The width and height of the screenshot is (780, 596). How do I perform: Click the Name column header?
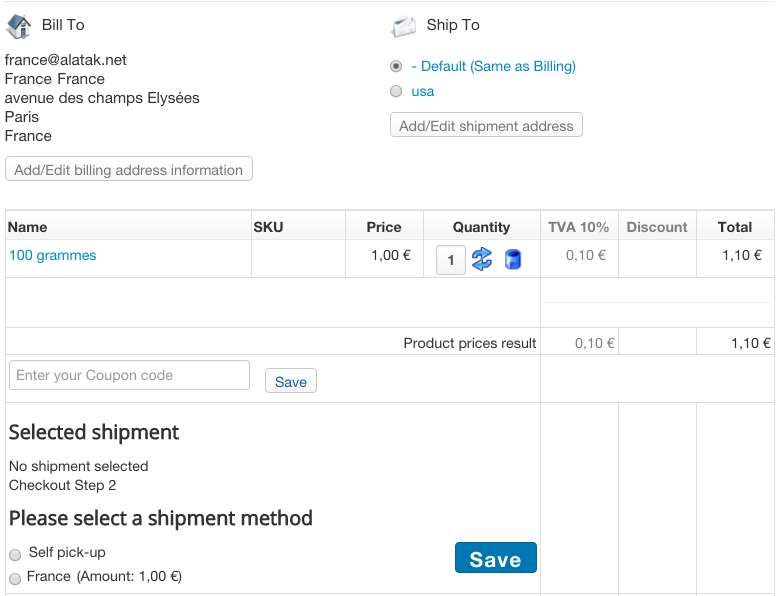28,227
